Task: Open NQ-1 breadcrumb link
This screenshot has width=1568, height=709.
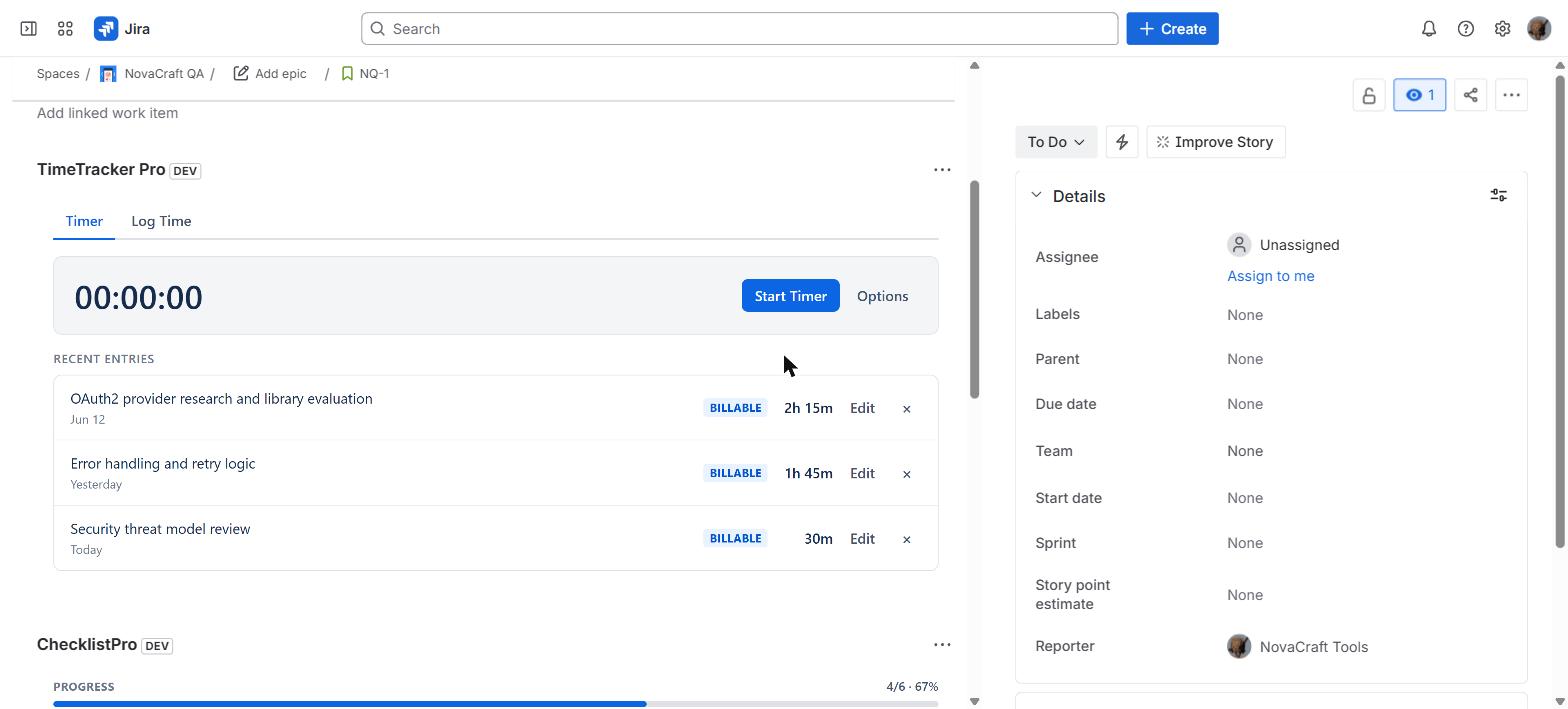Action: tap(375, 73)
